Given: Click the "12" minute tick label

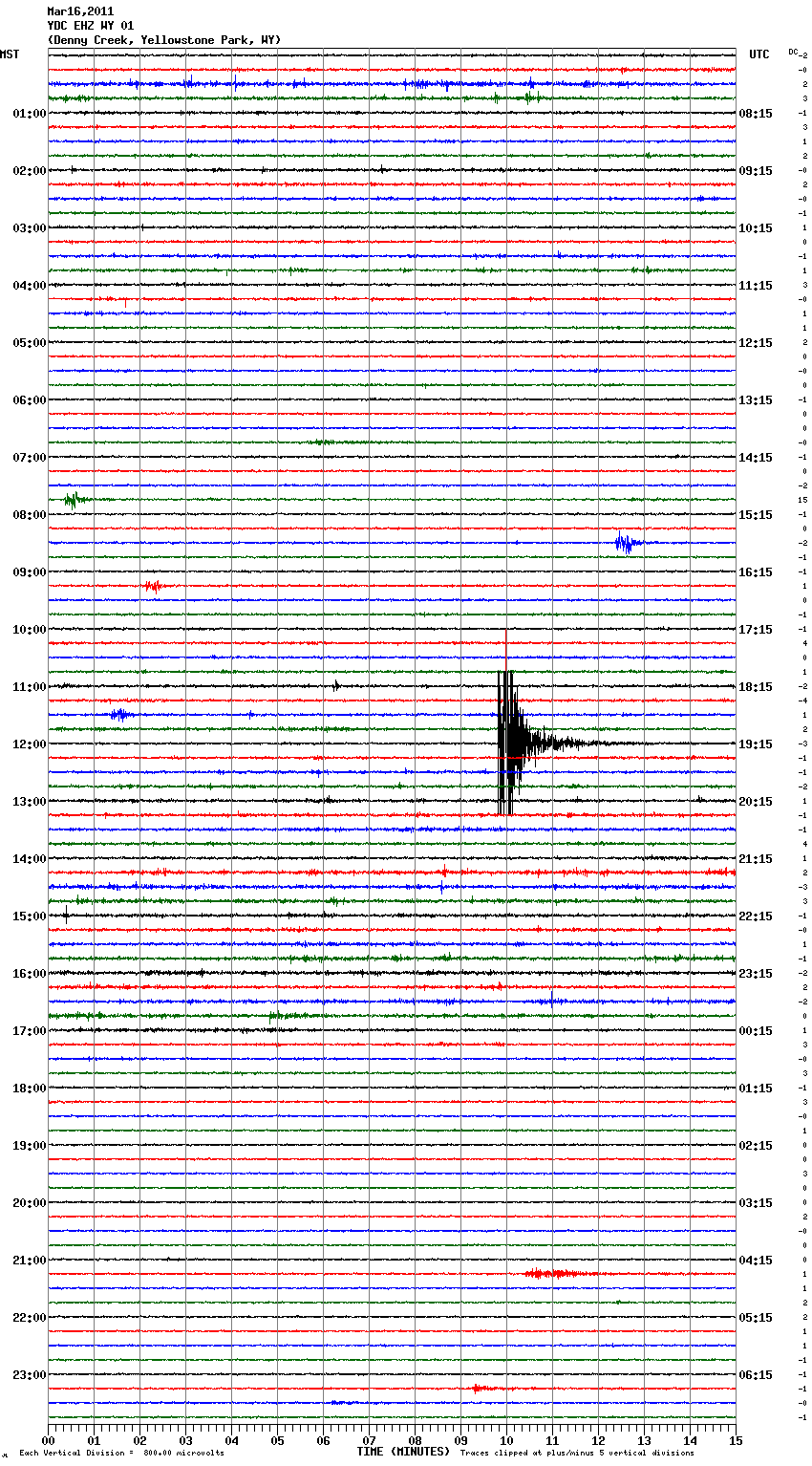Looking at the screenshot, I should point(598,1440).
